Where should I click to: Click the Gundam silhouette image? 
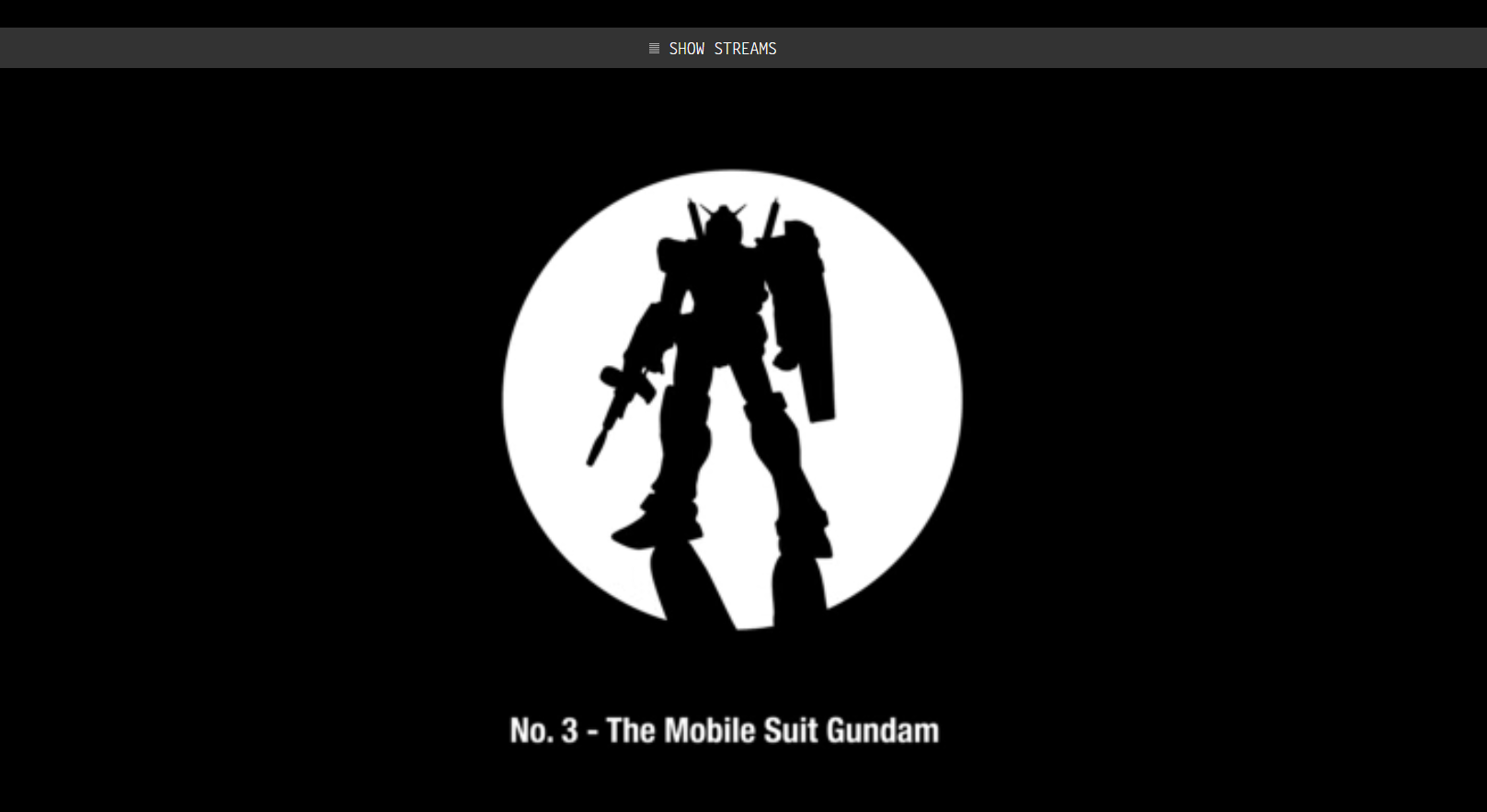click(x=732, y=400)
